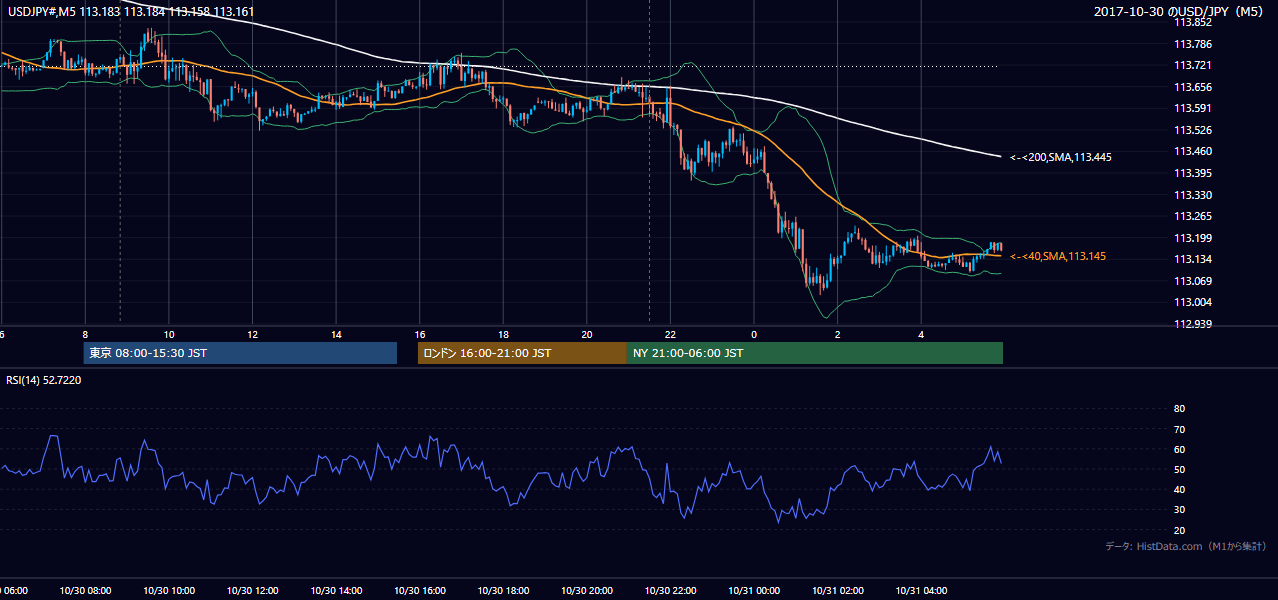Screen dimensions: 1278x600
Task: Click RSI scale value 30
Action: [1179, 510]
